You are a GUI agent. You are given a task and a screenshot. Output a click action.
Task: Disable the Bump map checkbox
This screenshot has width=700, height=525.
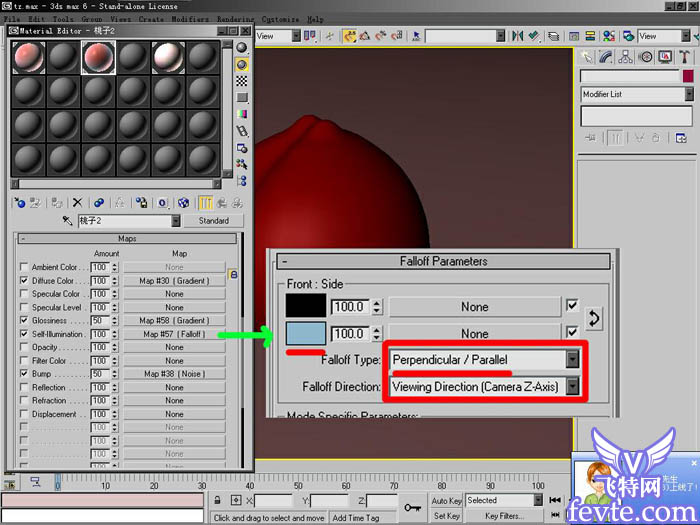coord(24,374)
